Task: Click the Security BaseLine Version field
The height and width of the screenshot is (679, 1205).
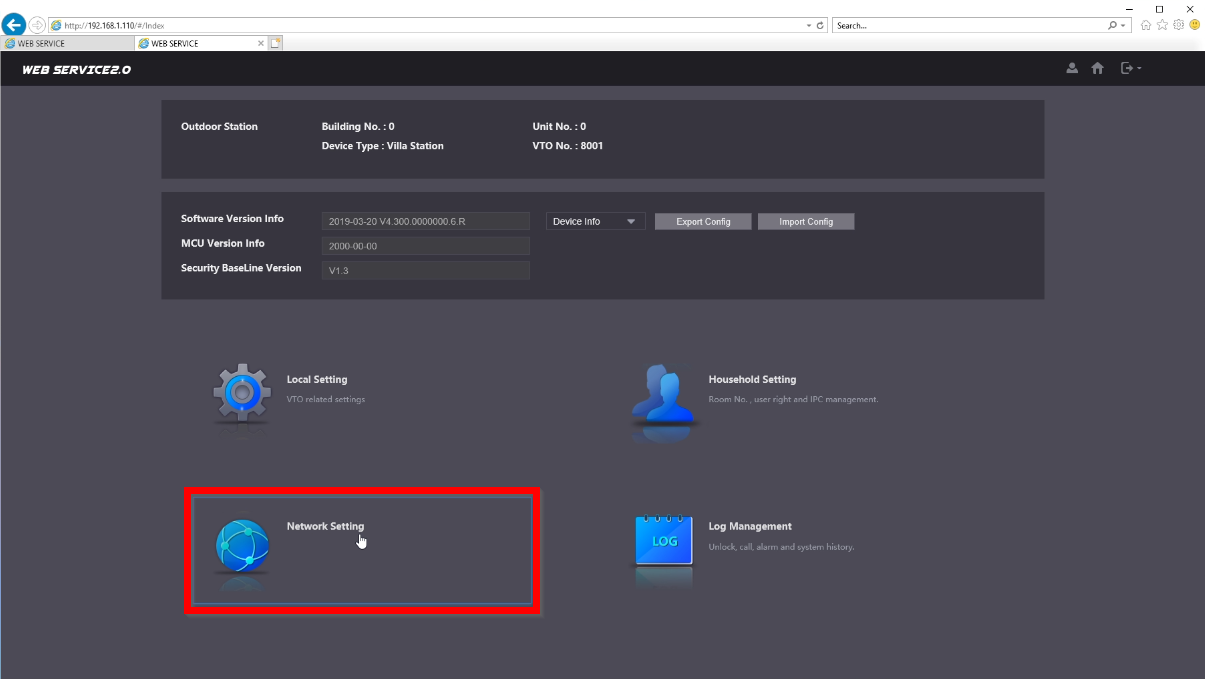Action: coord(426,270)
